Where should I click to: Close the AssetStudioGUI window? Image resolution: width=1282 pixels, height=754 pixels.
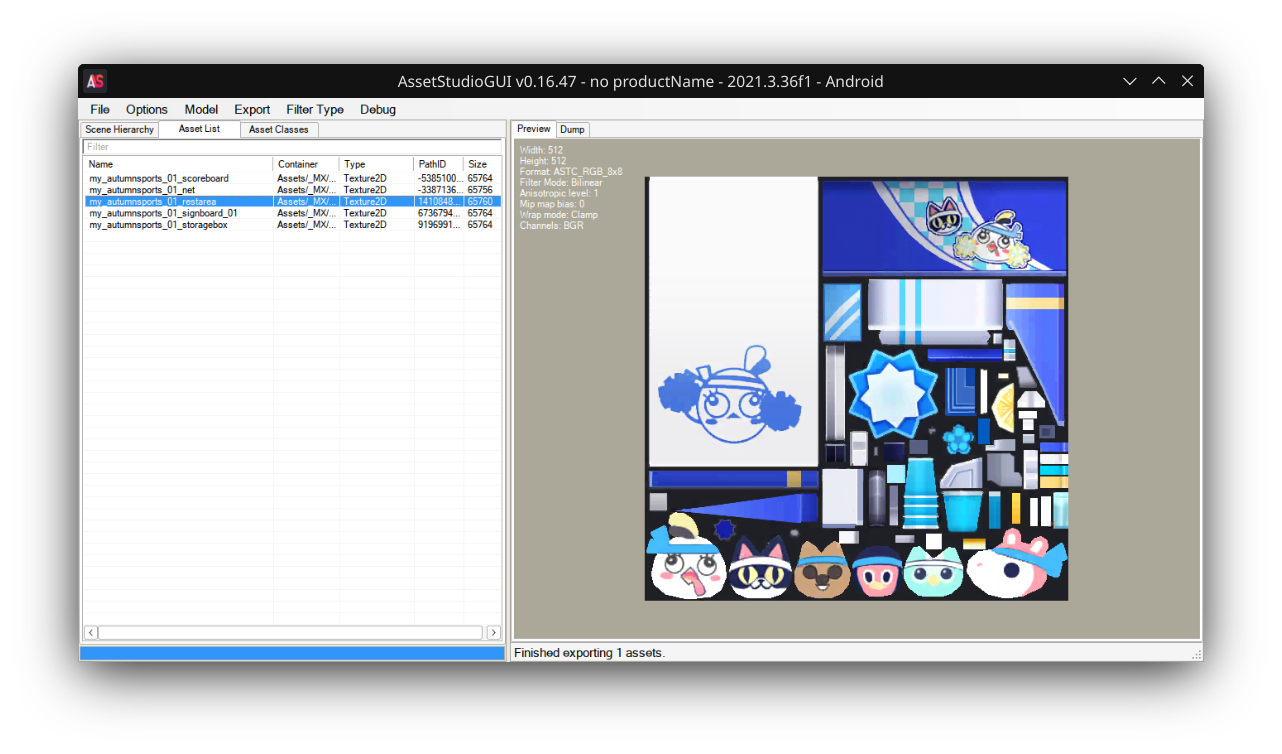(1187, 82)
